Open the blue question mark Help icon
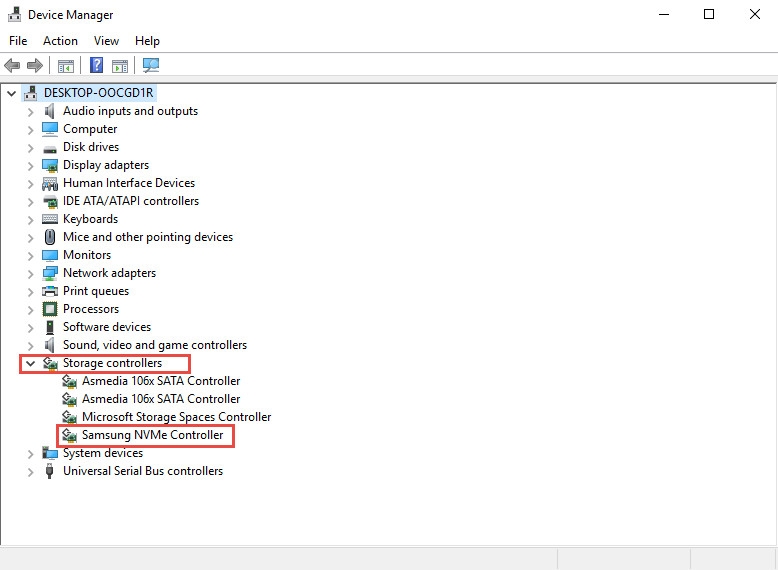Image resolution: width=778 pixels, height=570 pixels. tap(96, 65)
